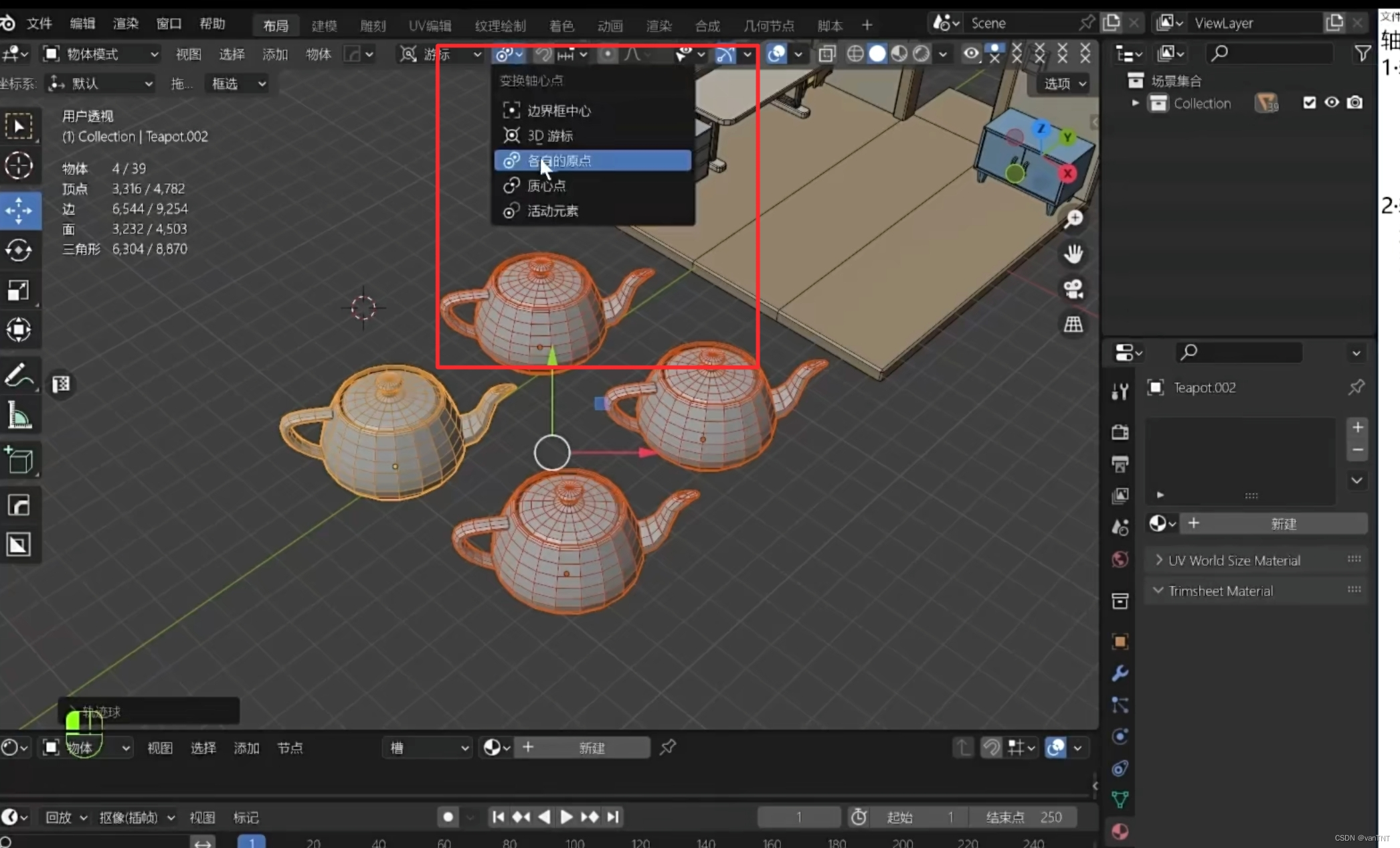Click the pan view hand icon
Screen dimensions: 1400x848
pos(1073,254)
